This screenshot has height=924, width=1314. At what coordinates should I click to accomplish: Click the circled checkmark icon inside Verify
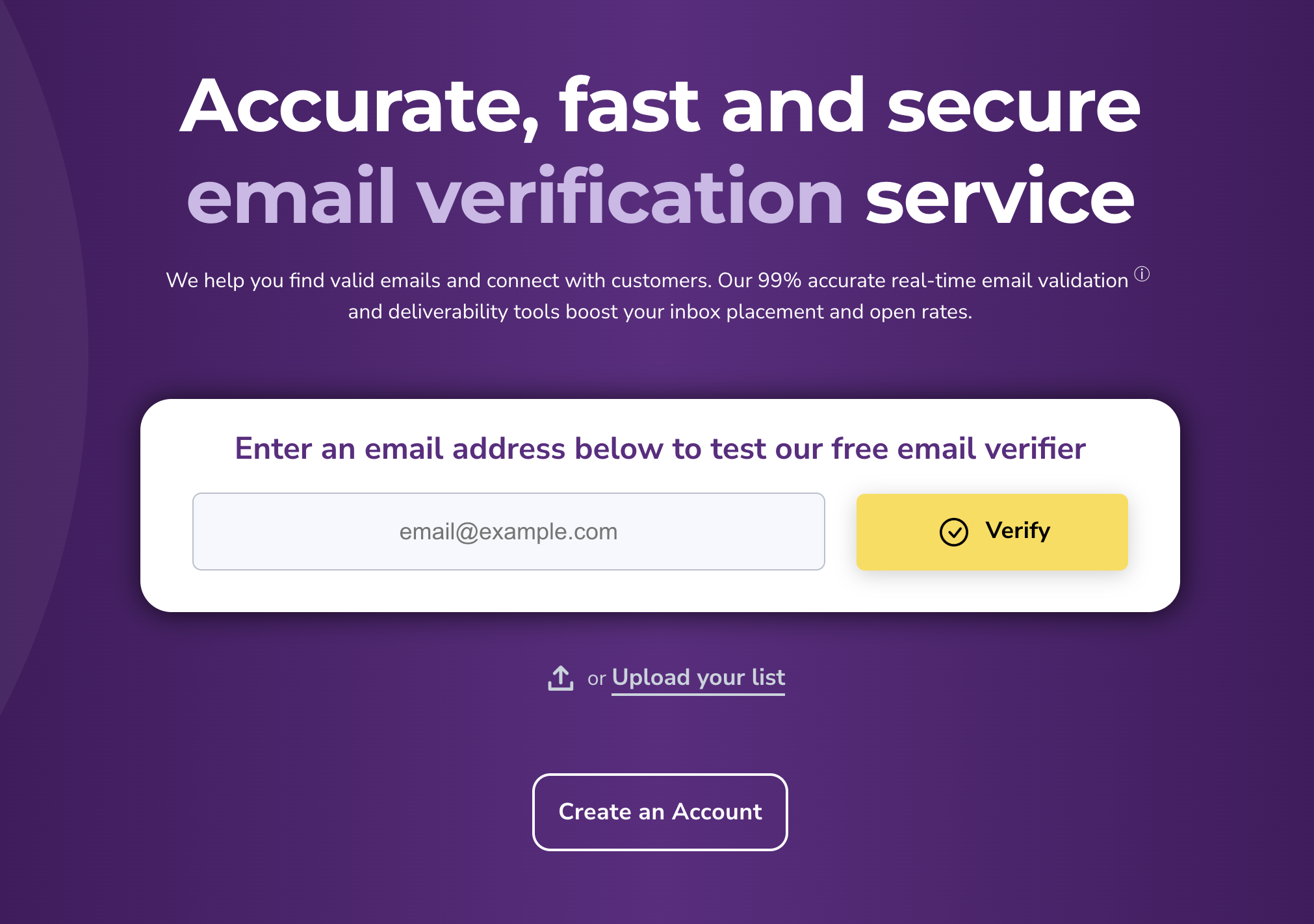pyautogui.click(x=953, y=532)
